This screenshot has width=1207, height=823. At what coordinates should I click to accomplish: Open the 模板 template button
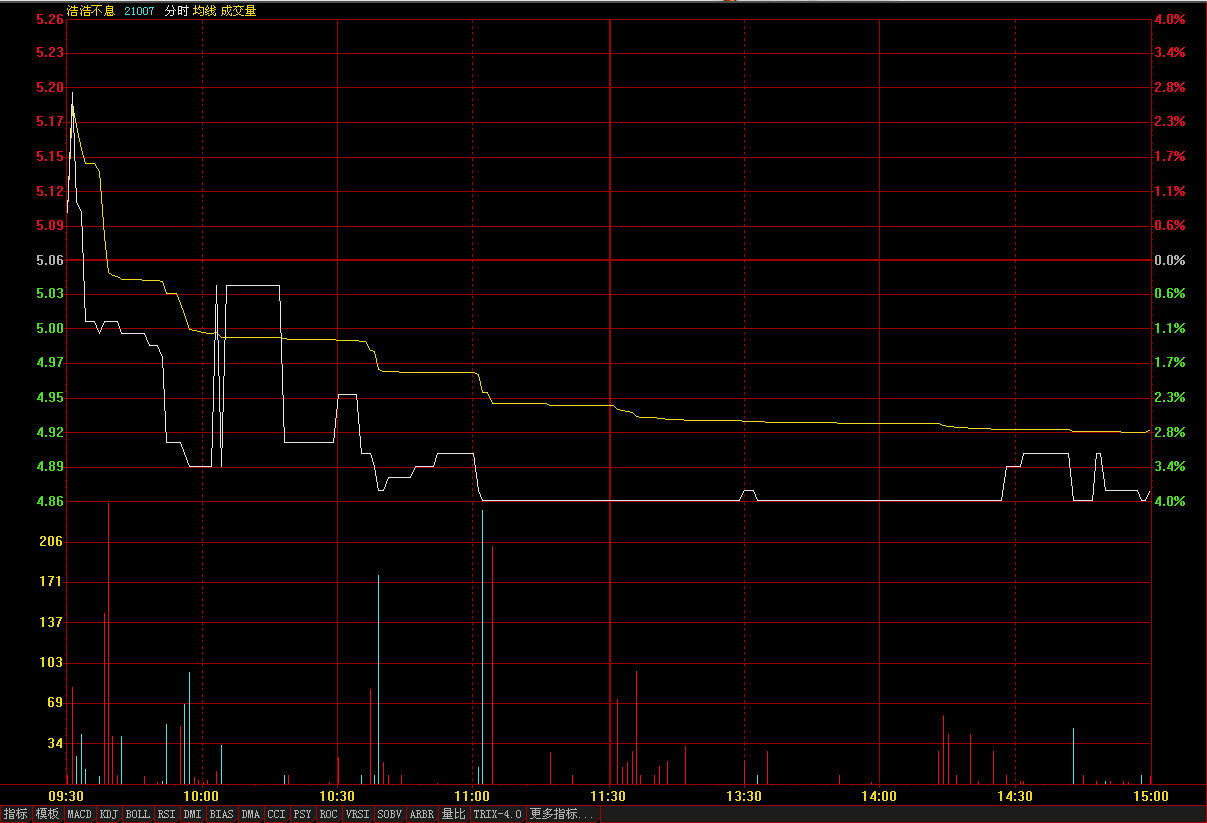pos(47,815)
